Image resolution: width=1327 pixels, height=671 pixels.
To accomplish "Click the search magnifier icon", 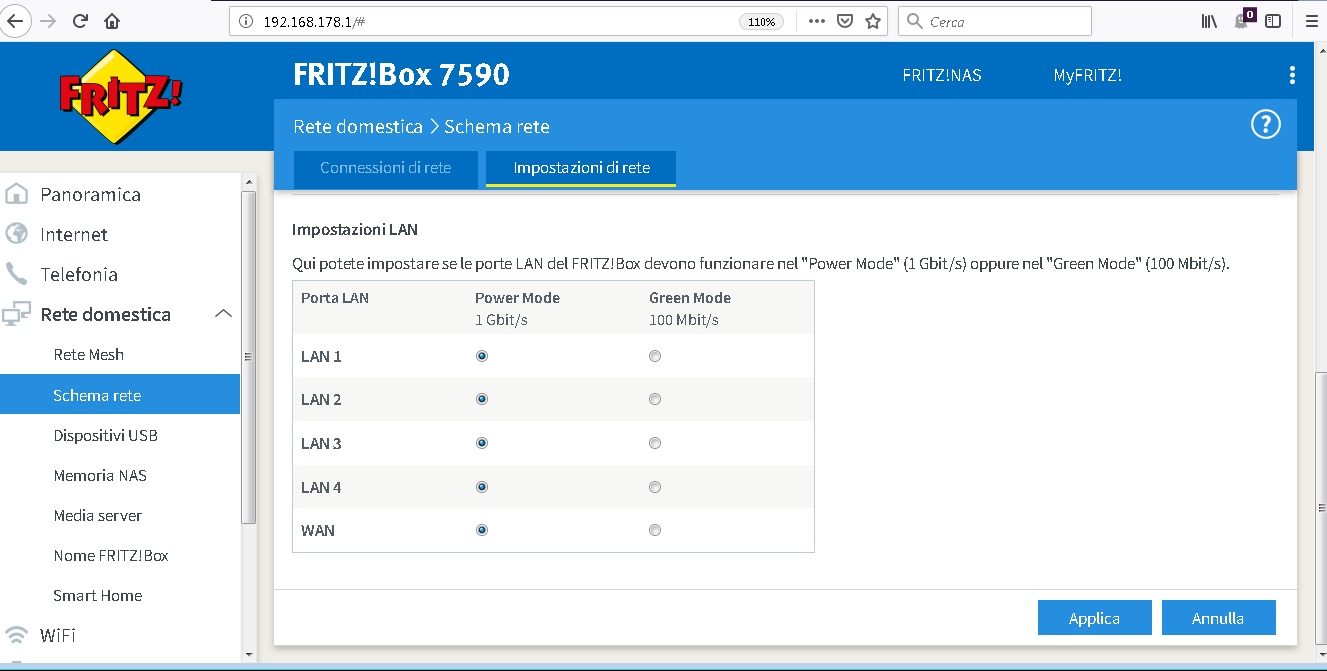I will point(915,21).
